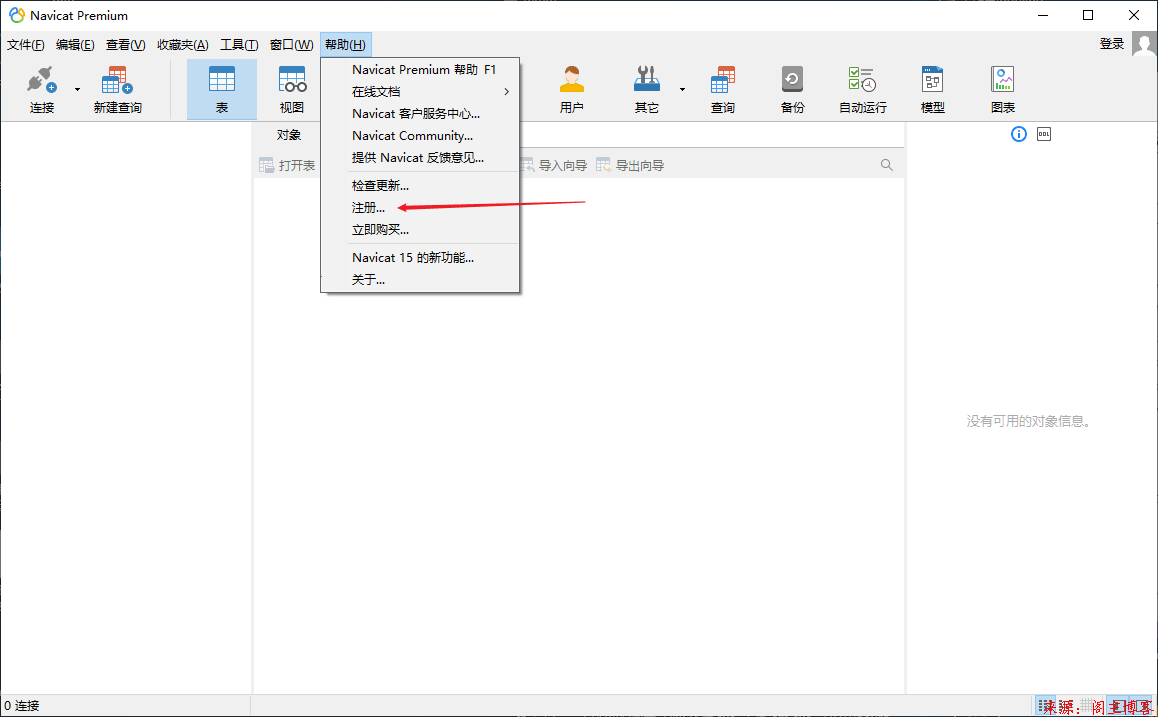The height and width of the screenshot is (717, 1158).
Task: Switch to detail view in the status bar
Action: point(1066,706)
